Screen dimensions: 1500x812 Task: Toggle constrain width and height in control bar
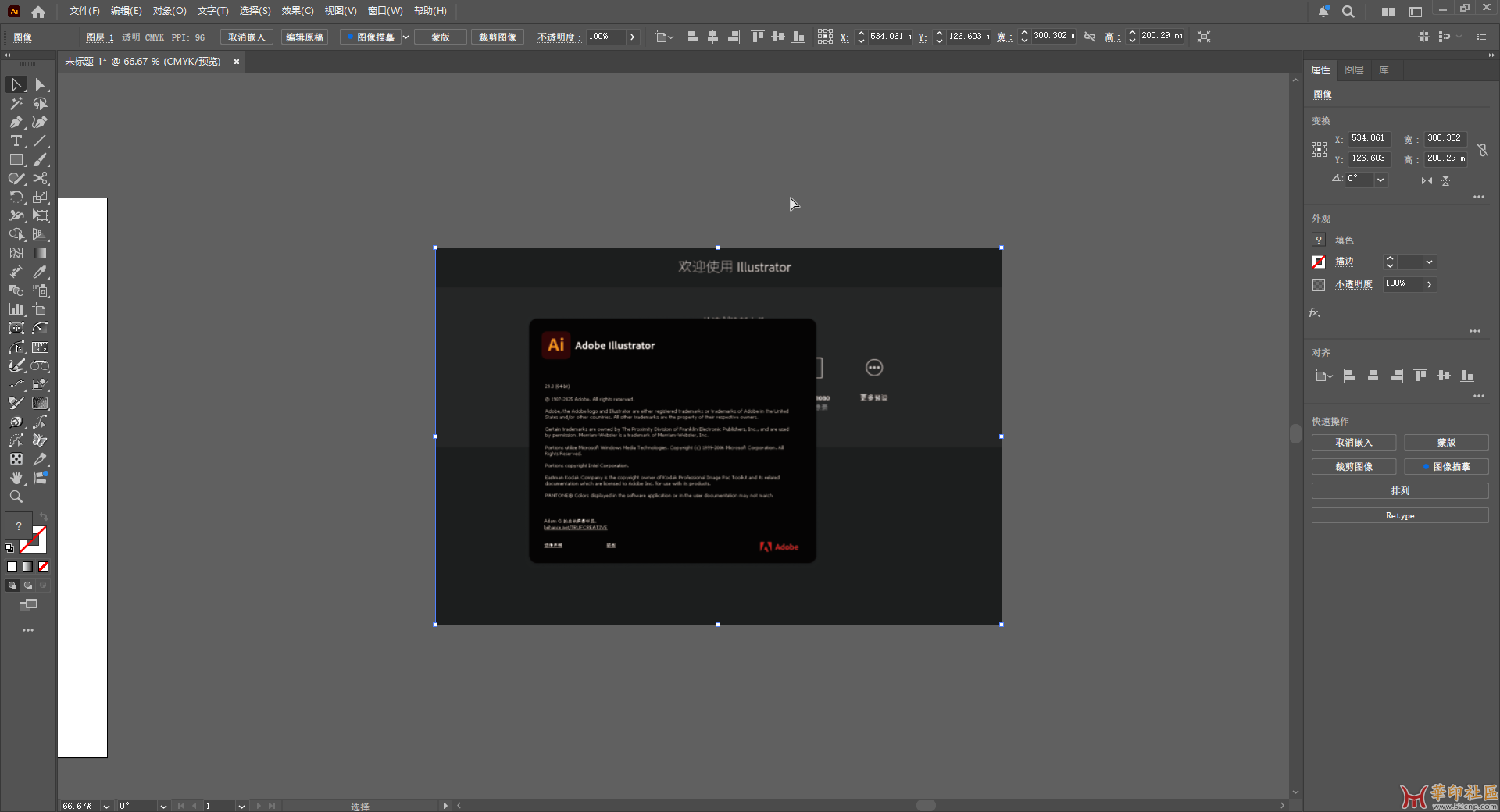(1090, 37)
